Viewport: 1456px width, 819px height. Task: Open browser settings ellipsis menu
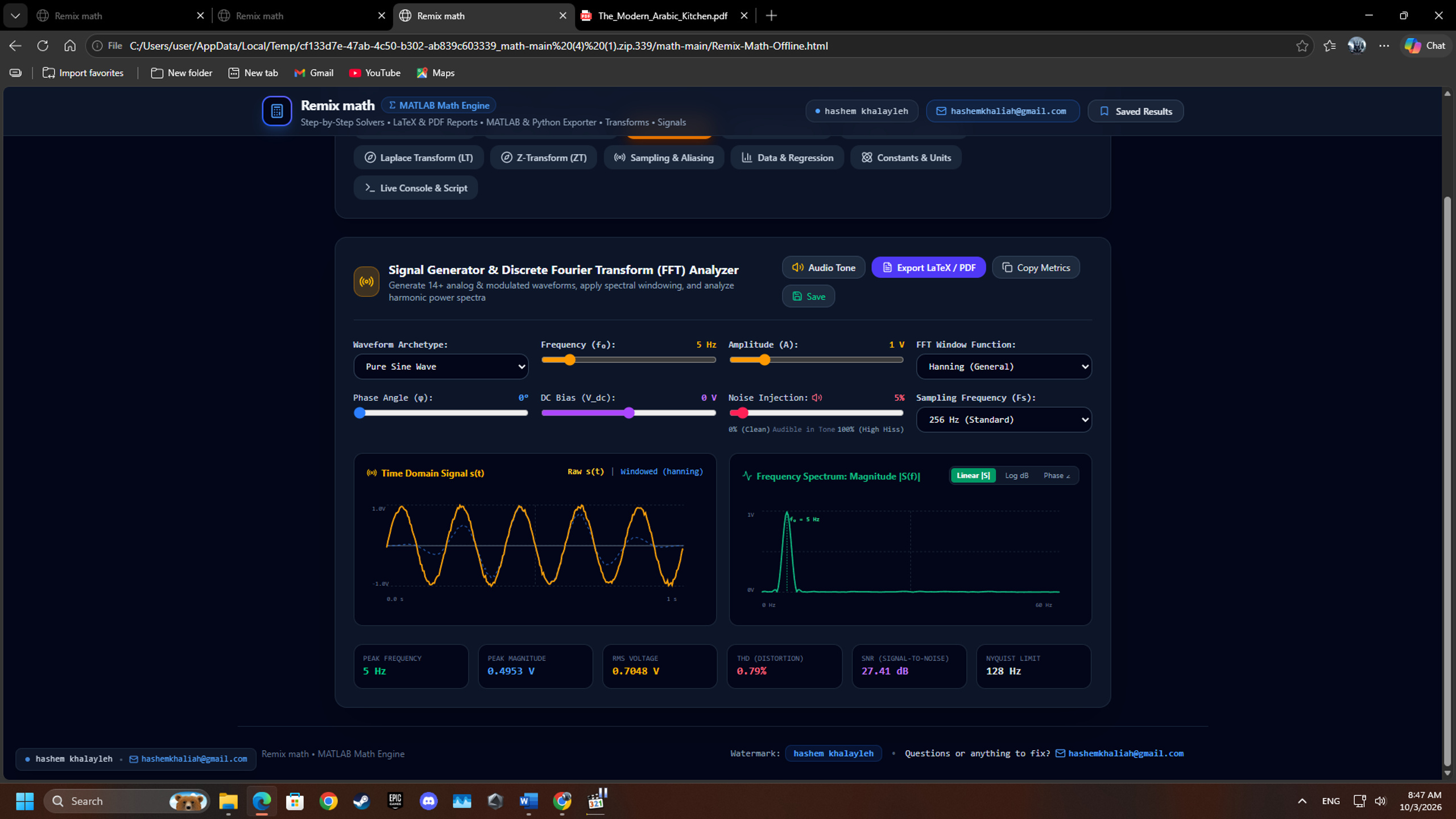point(1384,46)
